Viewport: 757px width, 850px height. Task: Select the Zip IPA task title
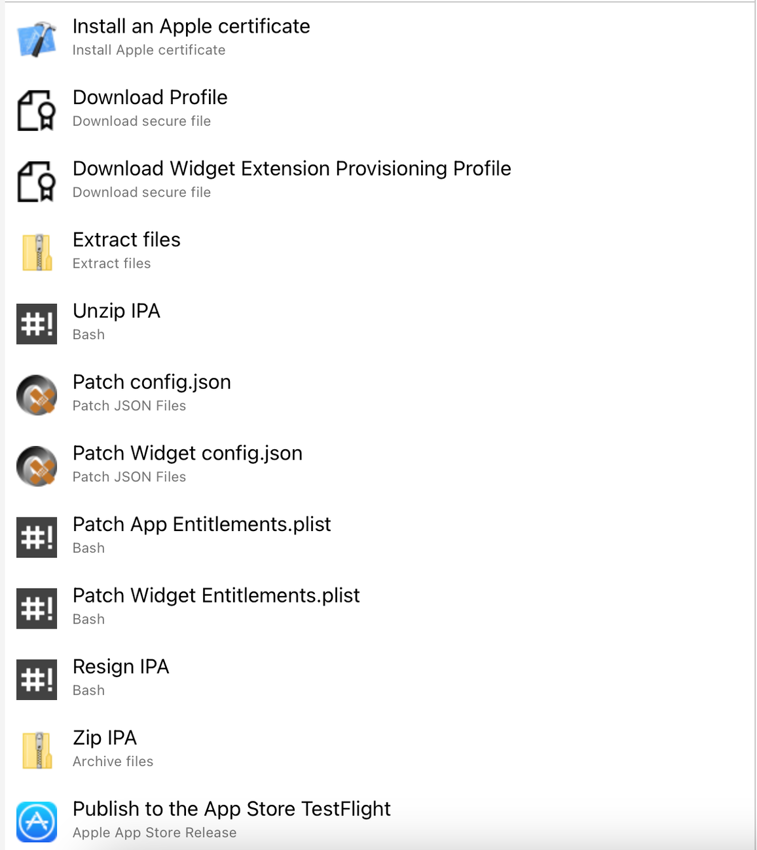[104, 738]
